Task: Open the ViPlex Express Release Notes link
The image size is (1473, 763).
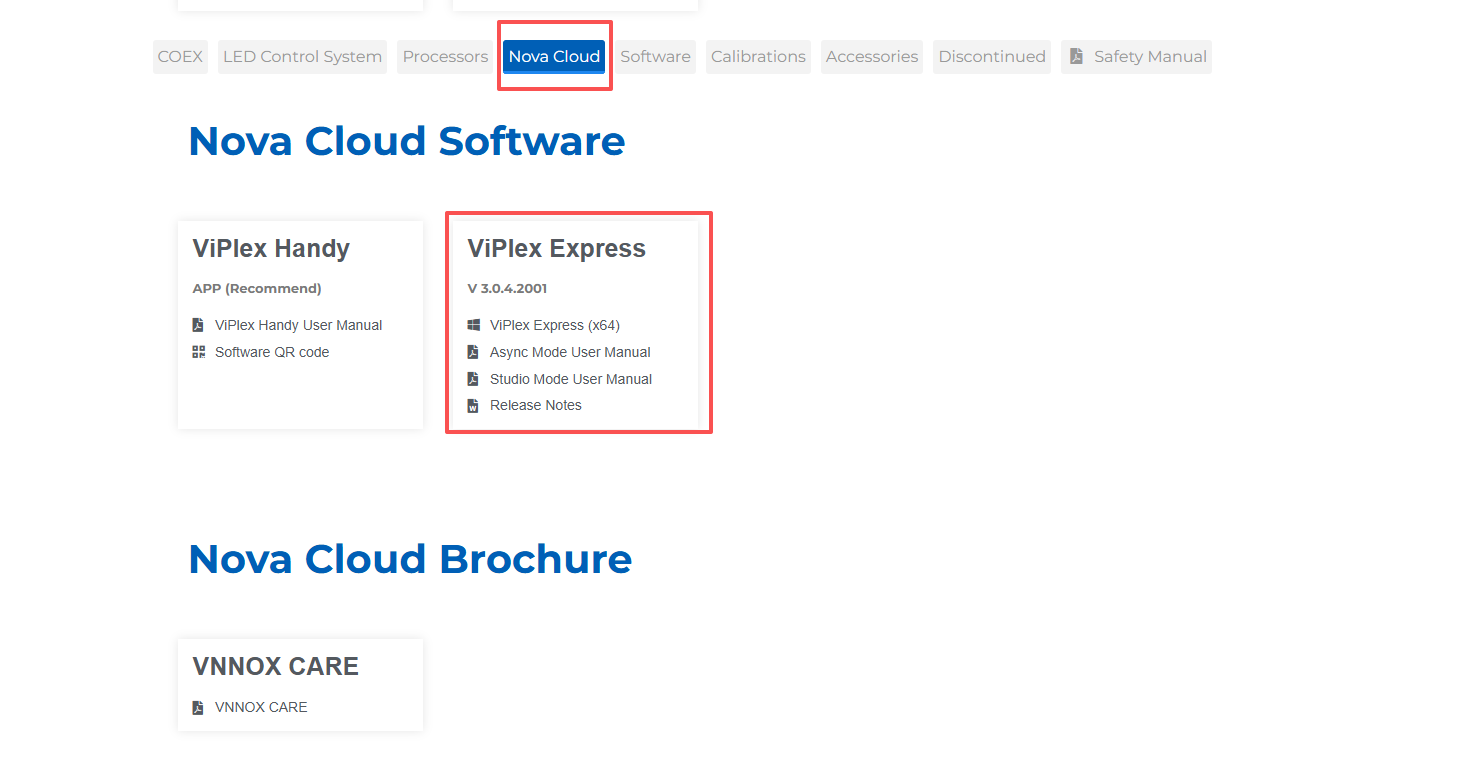Action: [x=536, y=405]
